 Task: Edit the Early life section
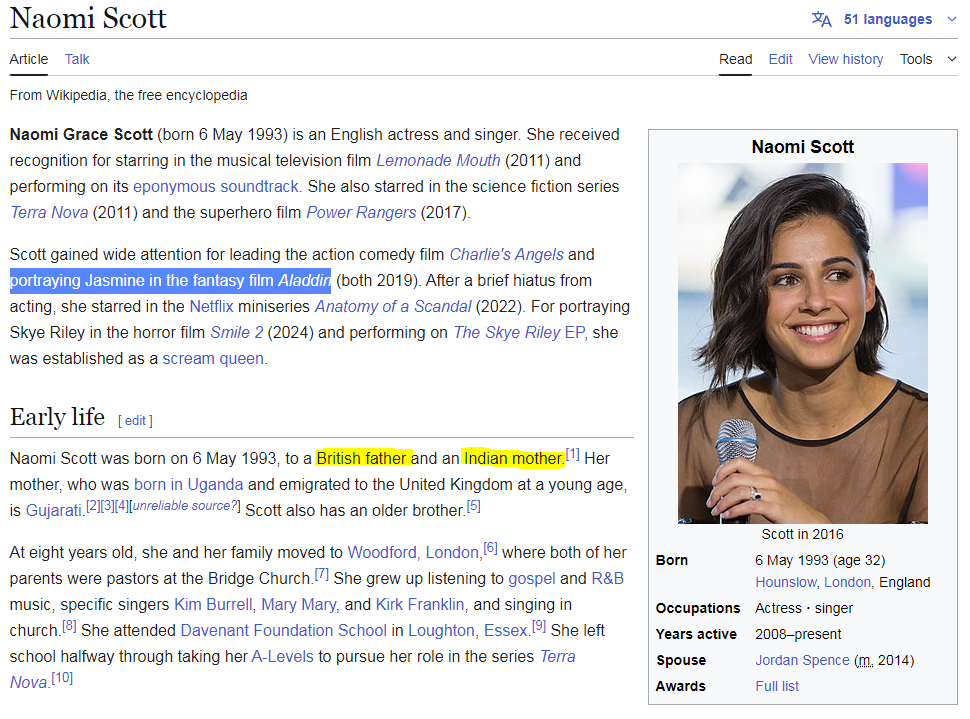tap(135, 421)
